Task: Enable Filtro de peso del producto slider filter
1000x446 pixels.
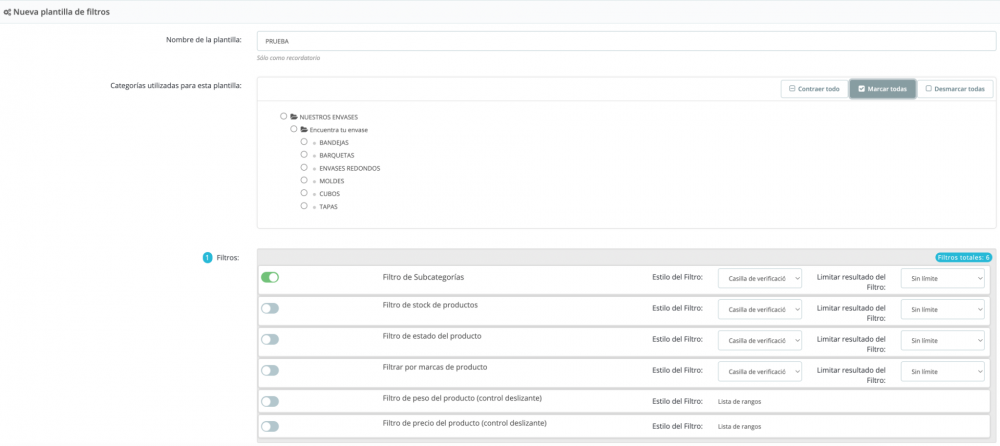Action: coord(270,401)
